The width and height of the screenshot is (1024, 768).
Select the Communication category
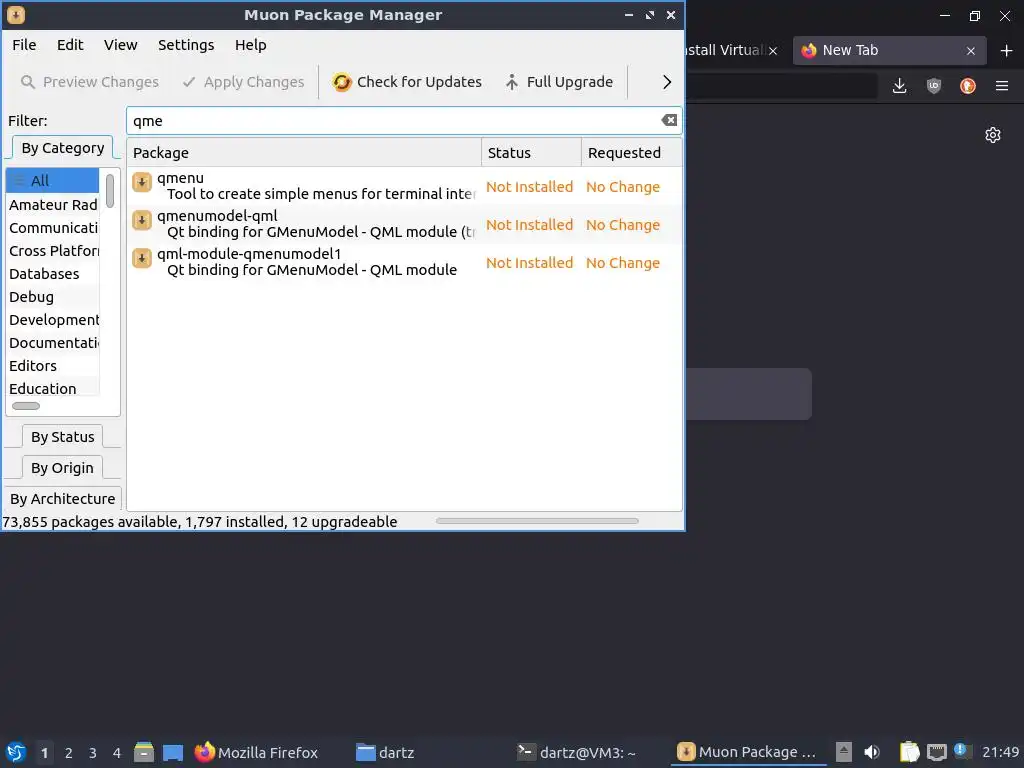pos(53,228)
